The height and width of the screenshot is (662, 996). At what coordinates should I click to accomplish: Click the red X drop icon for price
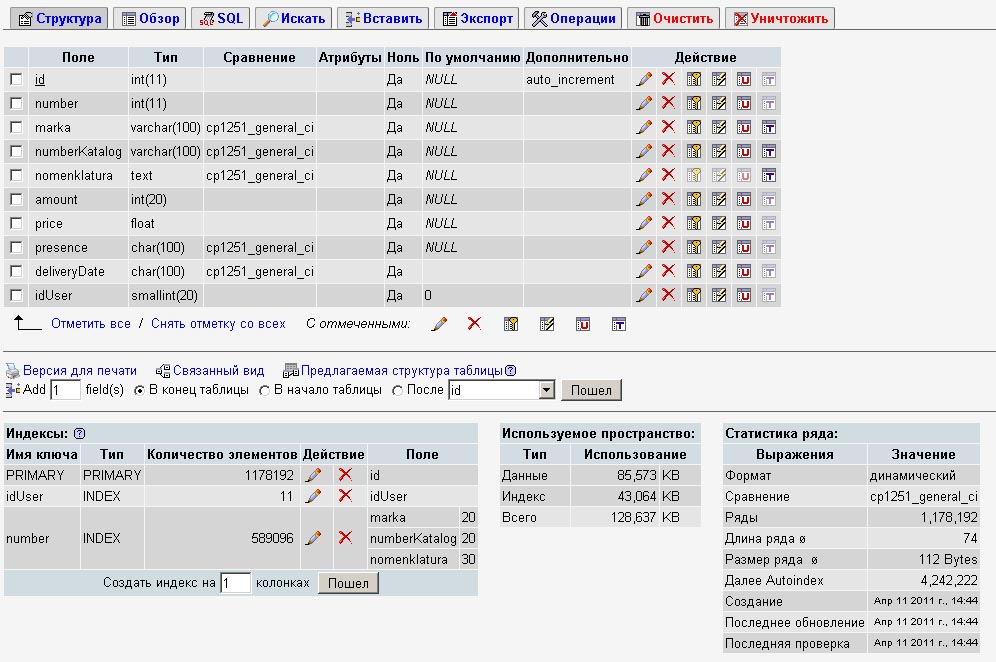668,223
